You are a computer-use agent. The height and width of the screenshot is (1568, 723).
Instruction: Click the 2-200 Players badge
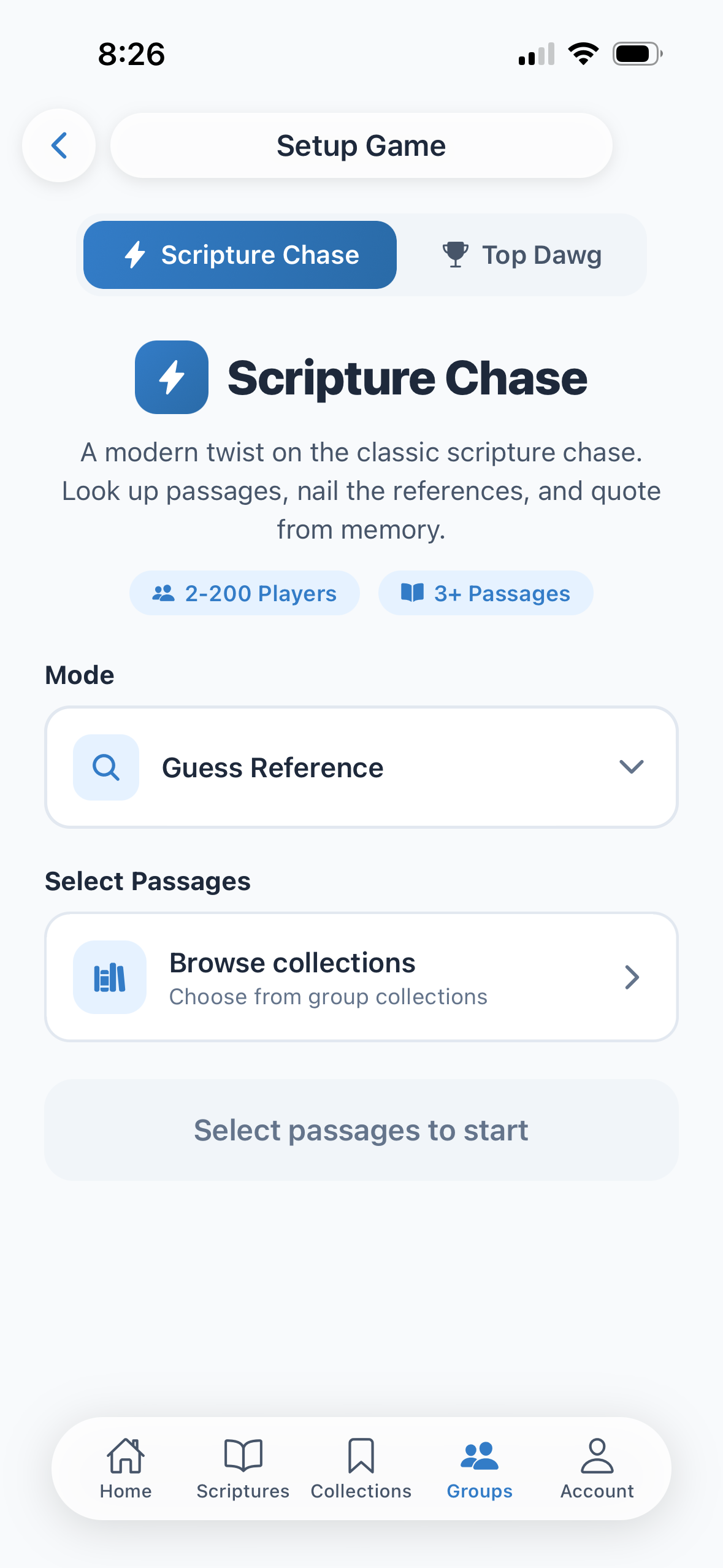[x=244, y=593]
